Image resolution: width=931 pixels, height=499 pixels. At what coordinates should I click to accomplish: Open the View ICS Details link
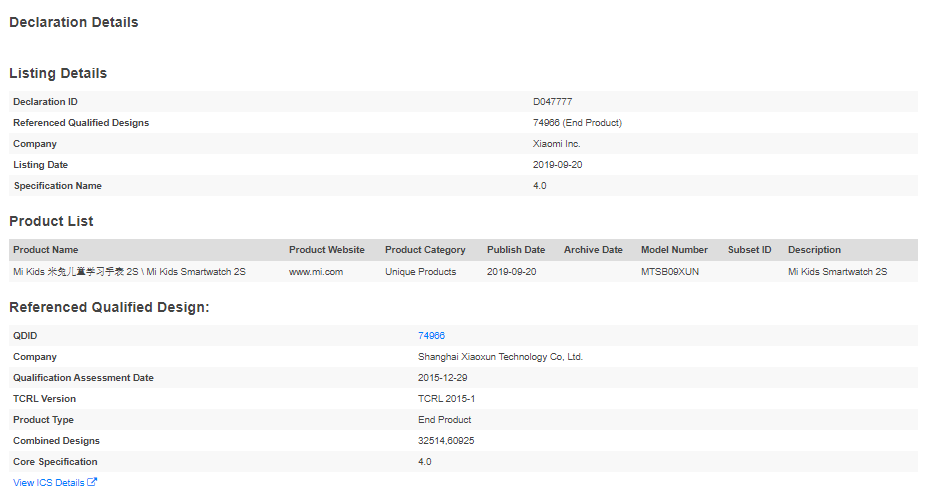click(49, 483)
